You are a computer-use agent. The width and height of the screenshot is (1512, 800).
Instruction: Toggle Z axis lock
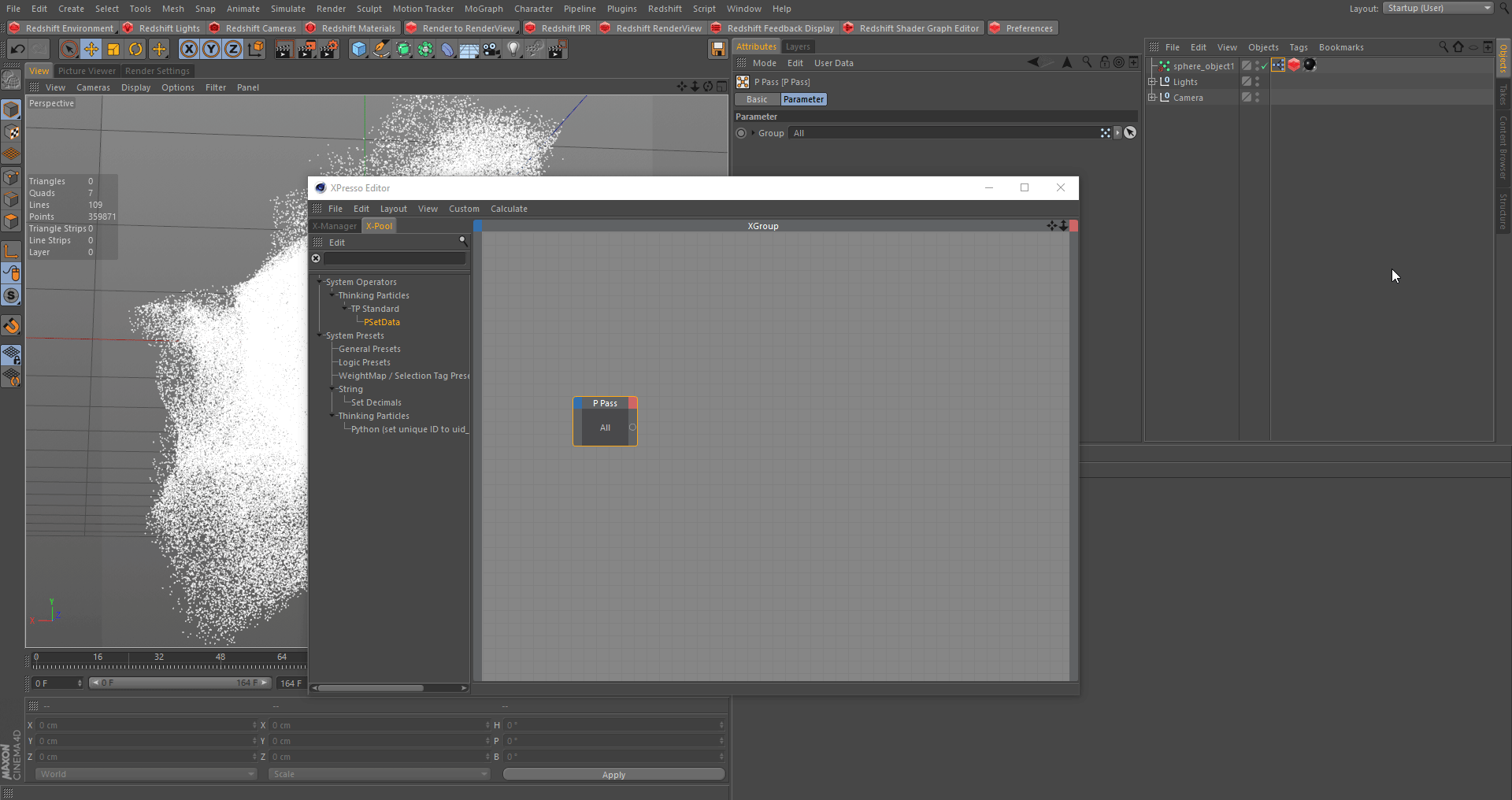click(x=233, y=50)
